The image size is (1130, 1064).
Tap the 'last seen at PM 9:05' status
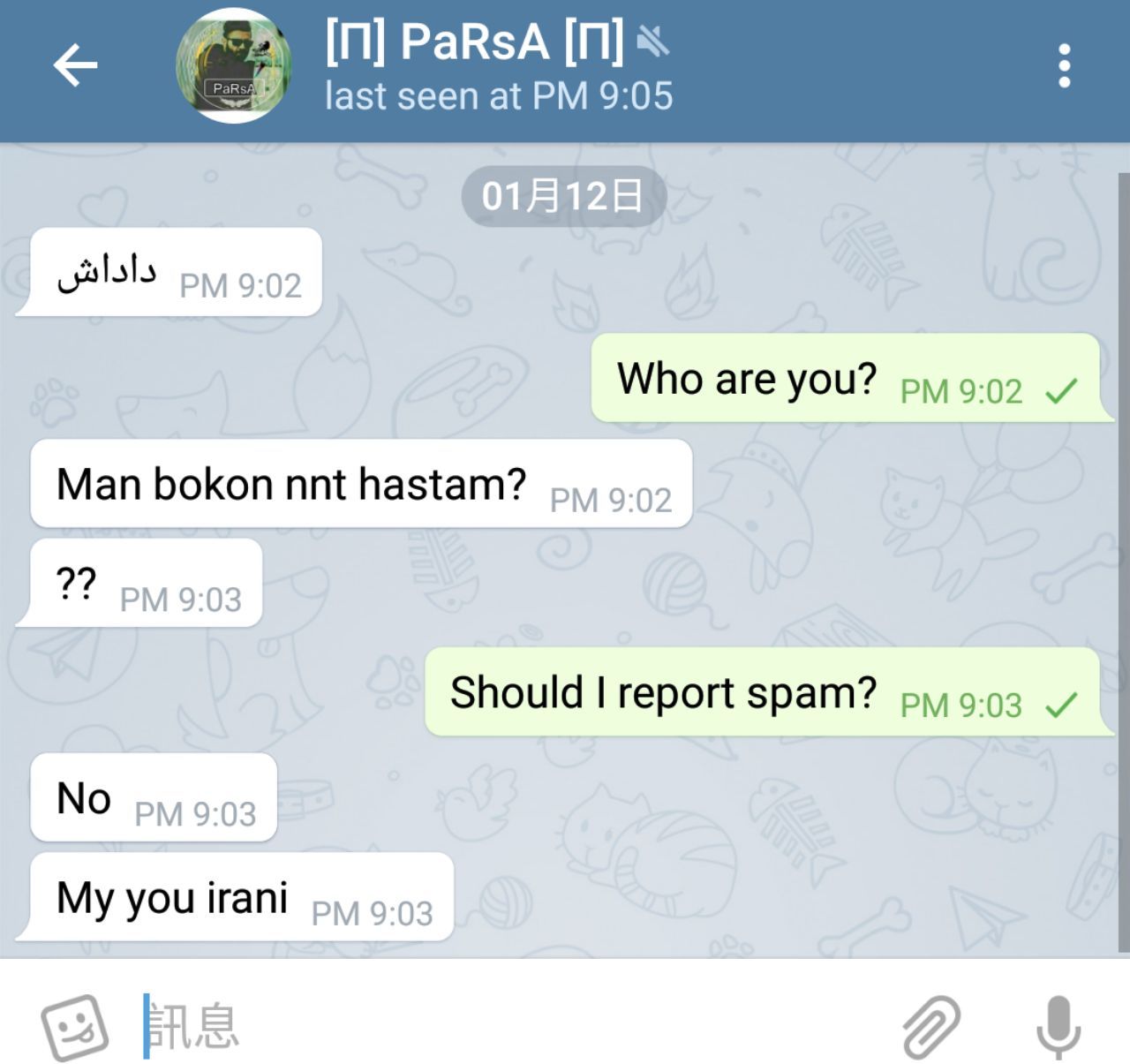pyautogui.click(x=499, y=96)
